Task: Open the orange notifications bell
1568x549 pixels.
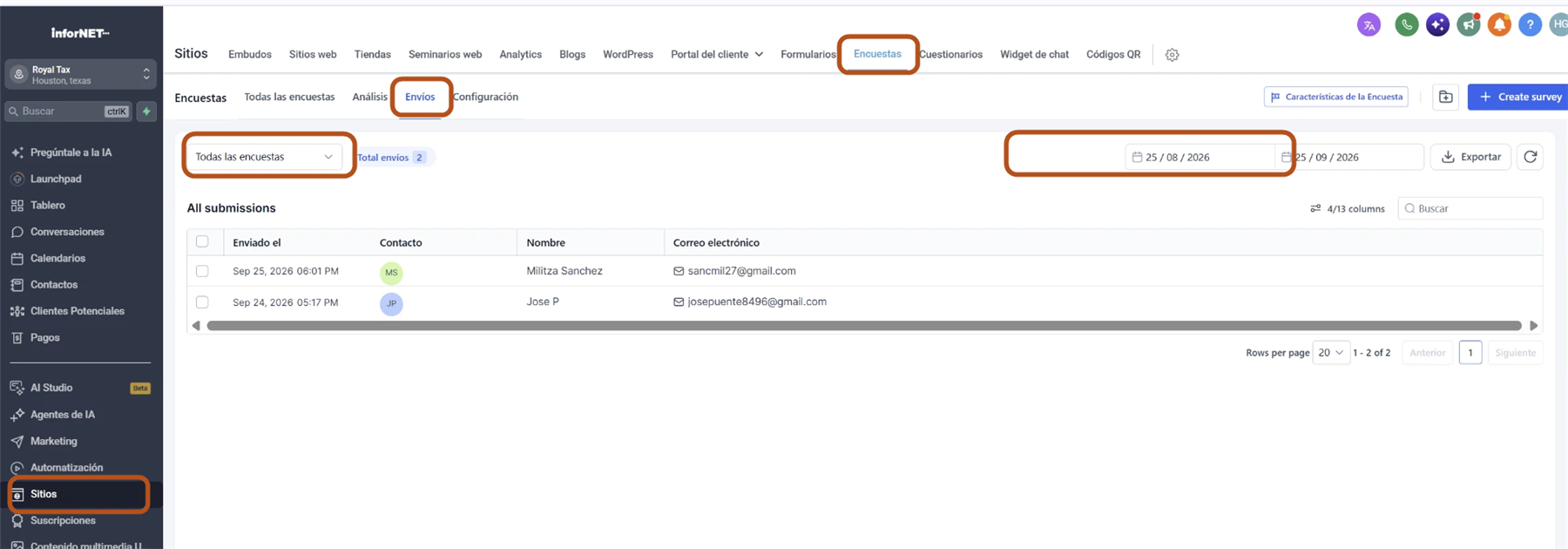Action: tap(1499, 24)
